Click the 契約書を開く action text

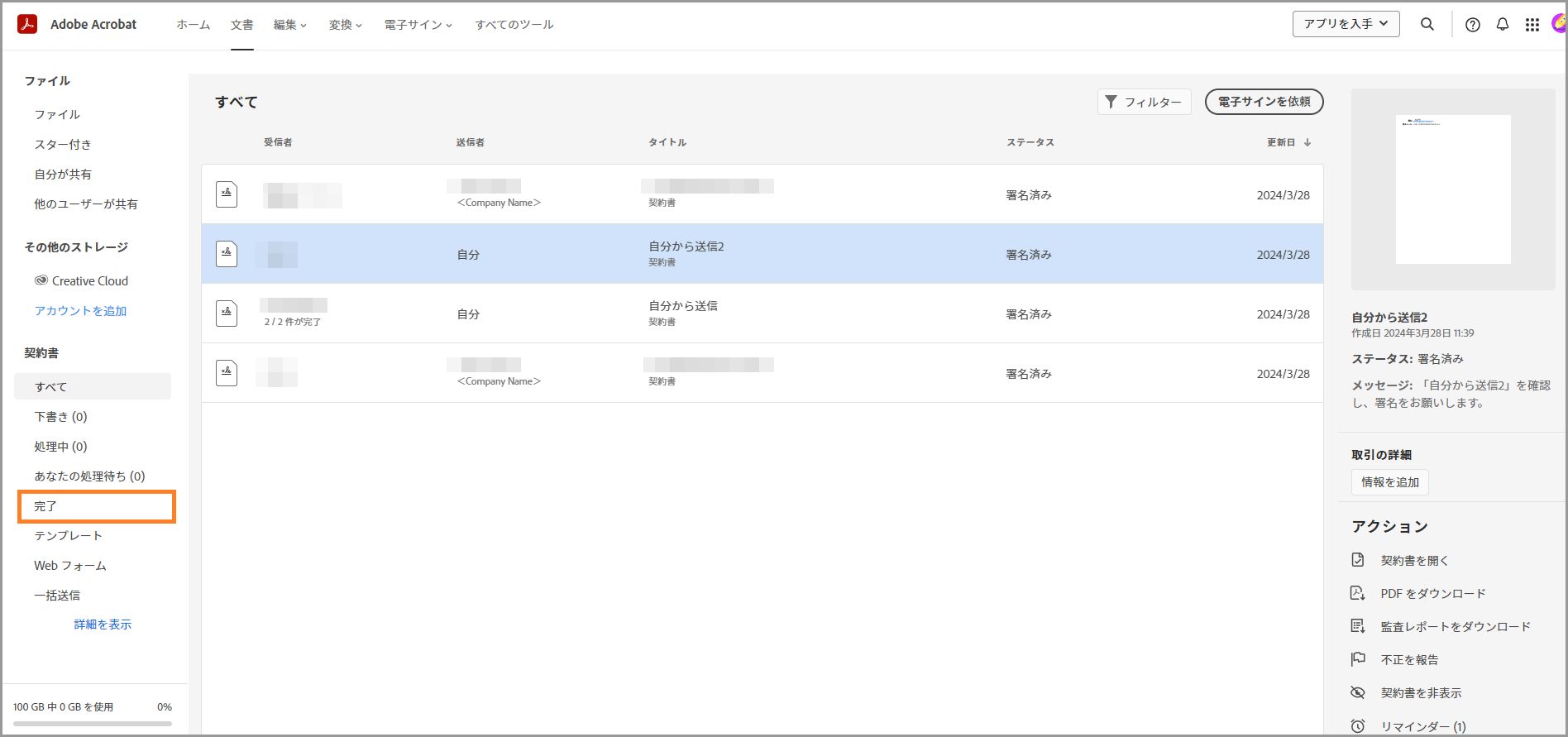pyautogui.click(x=1415, y=560)
